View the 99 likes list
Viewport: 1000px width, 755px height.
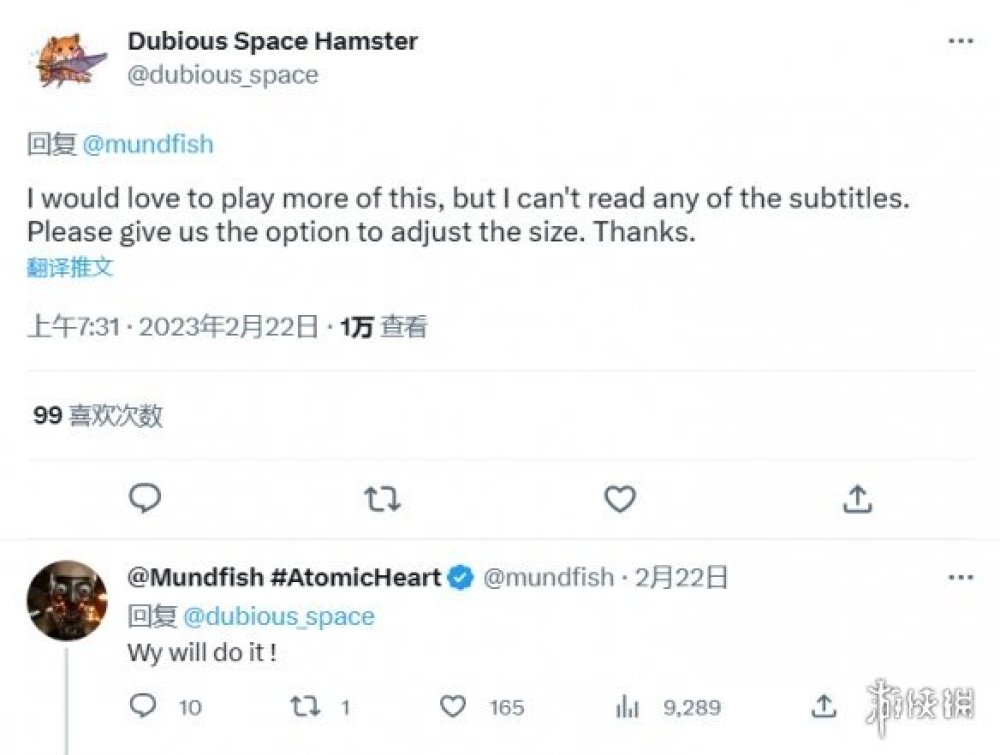click(97, 416)
